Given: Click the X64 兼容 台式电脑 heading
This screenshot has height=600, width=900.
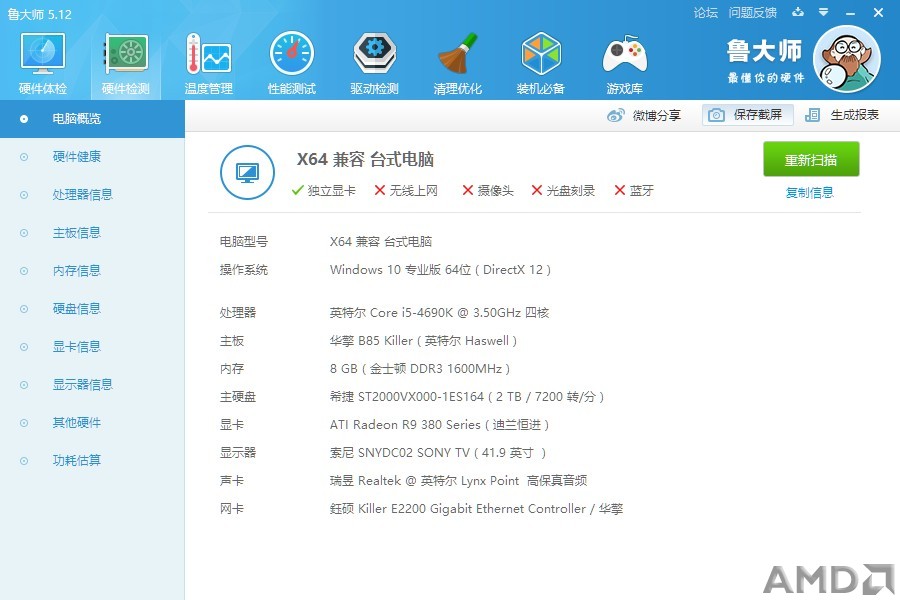Looking at the screenshot, I should pyautogui.click(x=365, y=159).
